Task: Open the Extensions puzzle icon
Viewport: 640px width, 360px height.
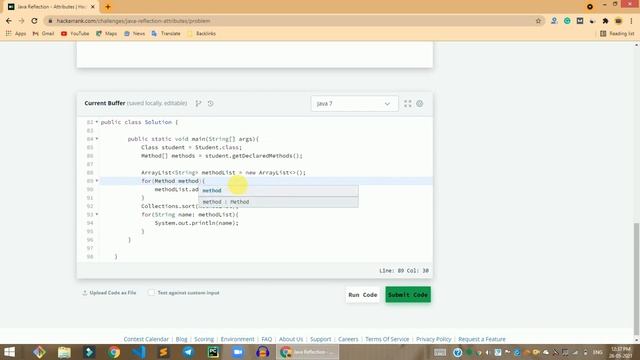Action: coord(605,21)
